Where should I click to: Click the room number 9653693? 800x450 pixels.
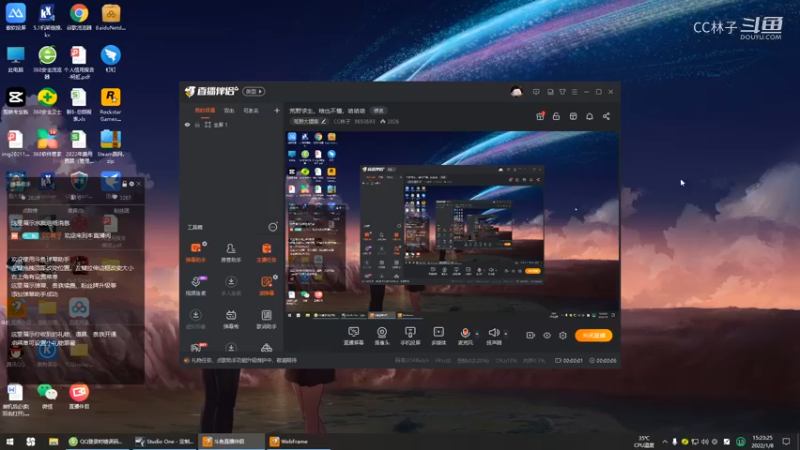click(364, 121)
